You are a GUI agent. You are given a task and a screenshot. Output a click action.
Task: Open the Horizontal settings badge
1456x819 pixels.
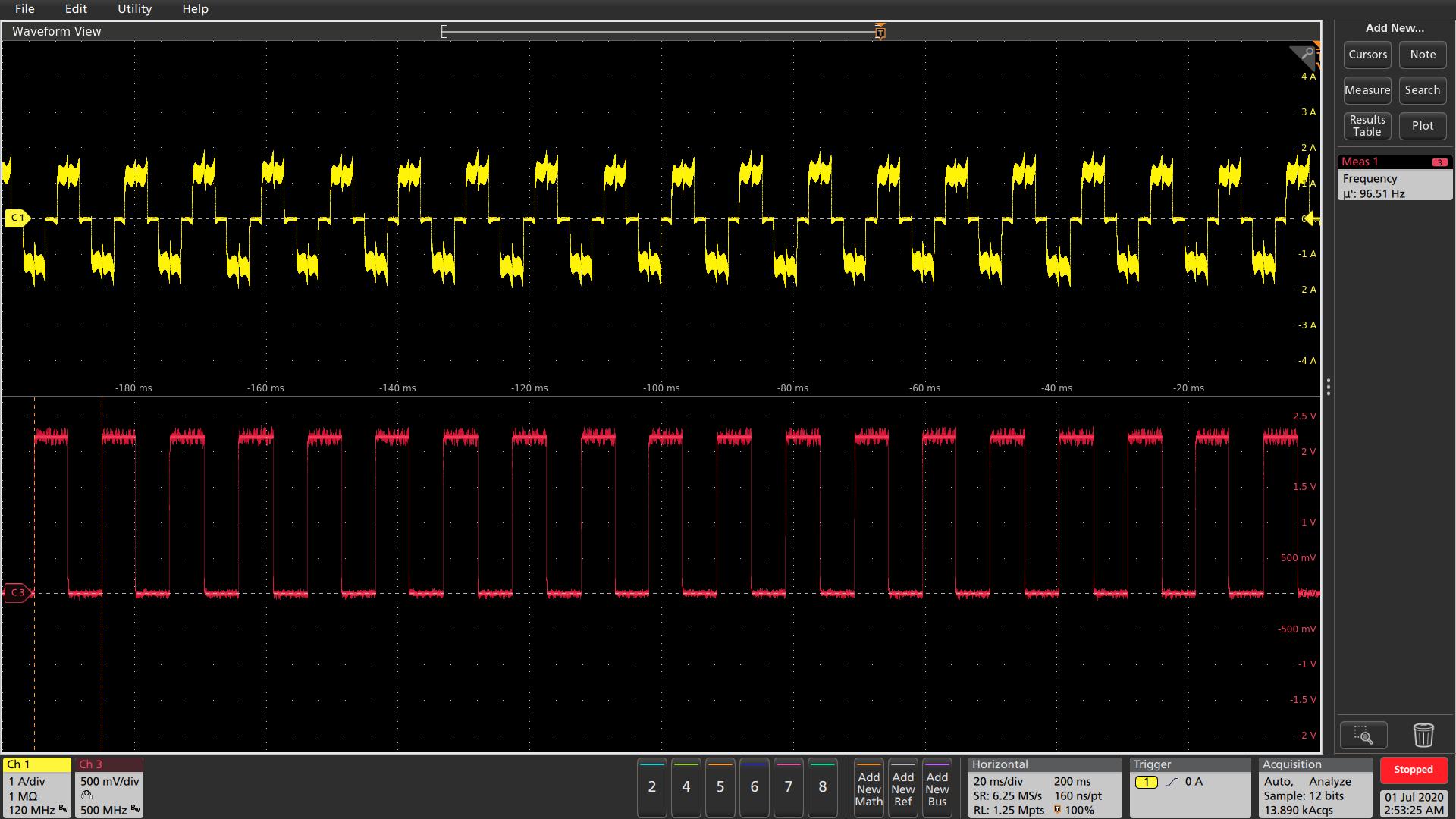[x=1045, y=788]
